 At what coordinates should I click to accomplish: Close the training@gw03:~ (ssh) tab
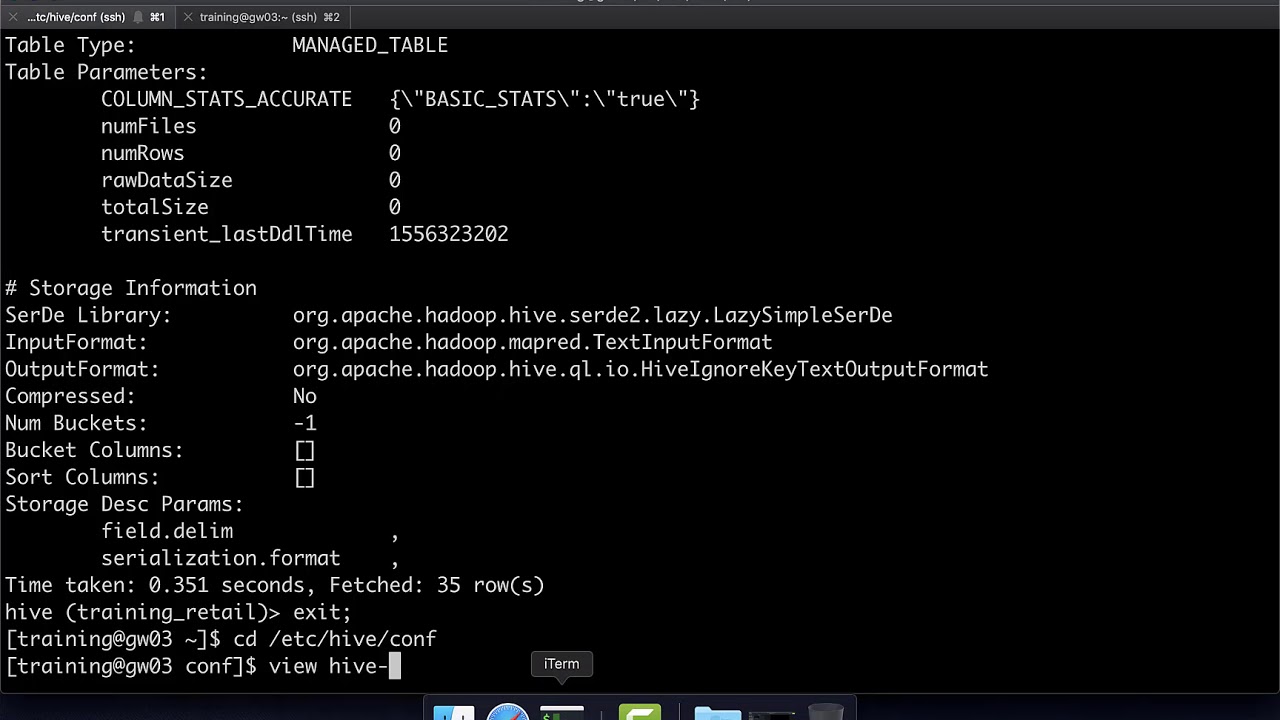click(x=186, y=17)
